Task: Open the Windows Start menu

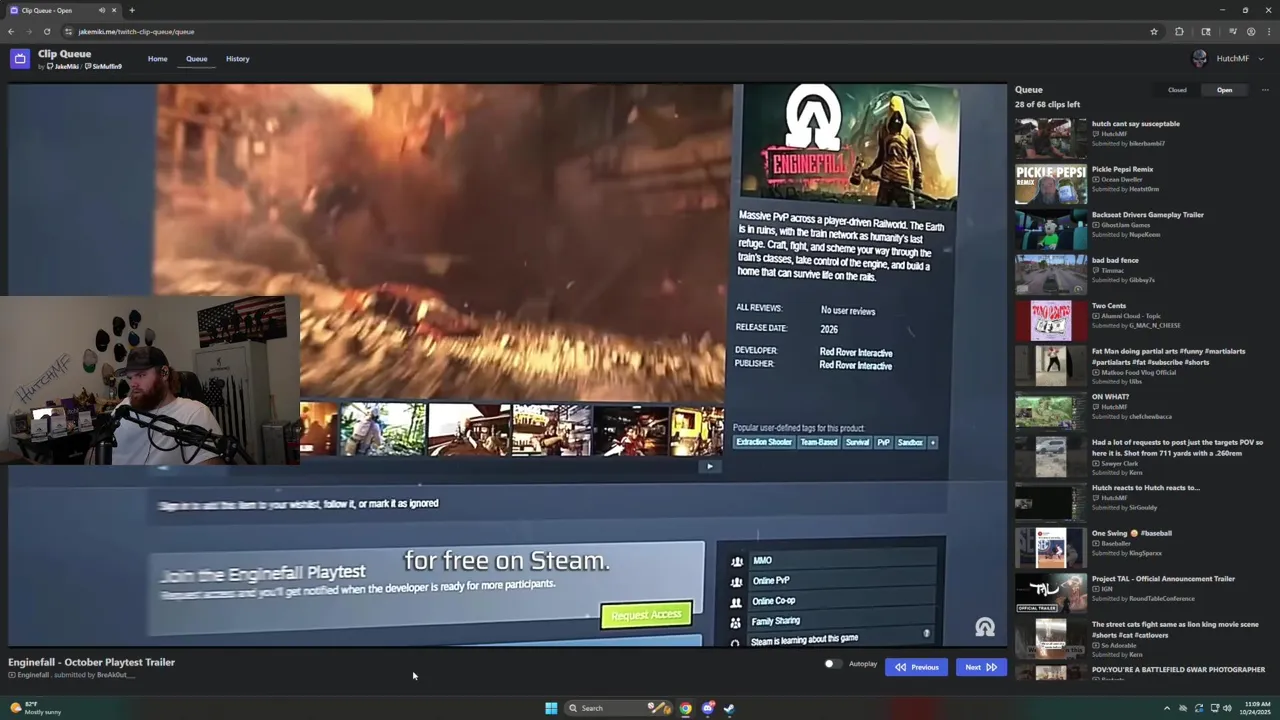Action: pos(551,708)
